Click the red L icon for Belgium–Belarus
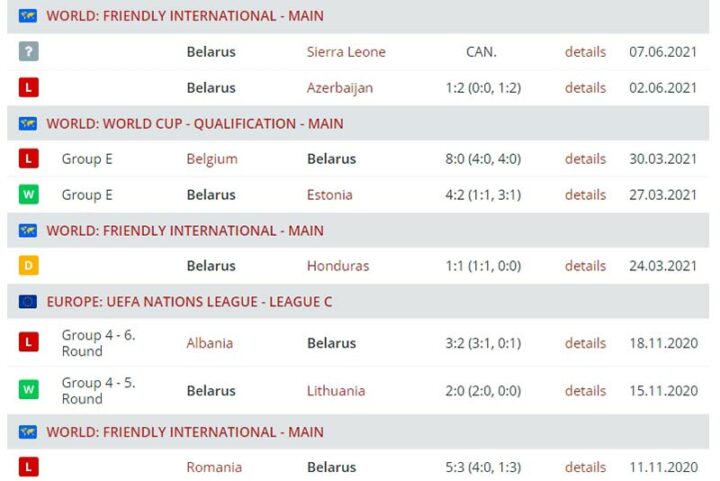The image size is (720, 481). [28, 159]
